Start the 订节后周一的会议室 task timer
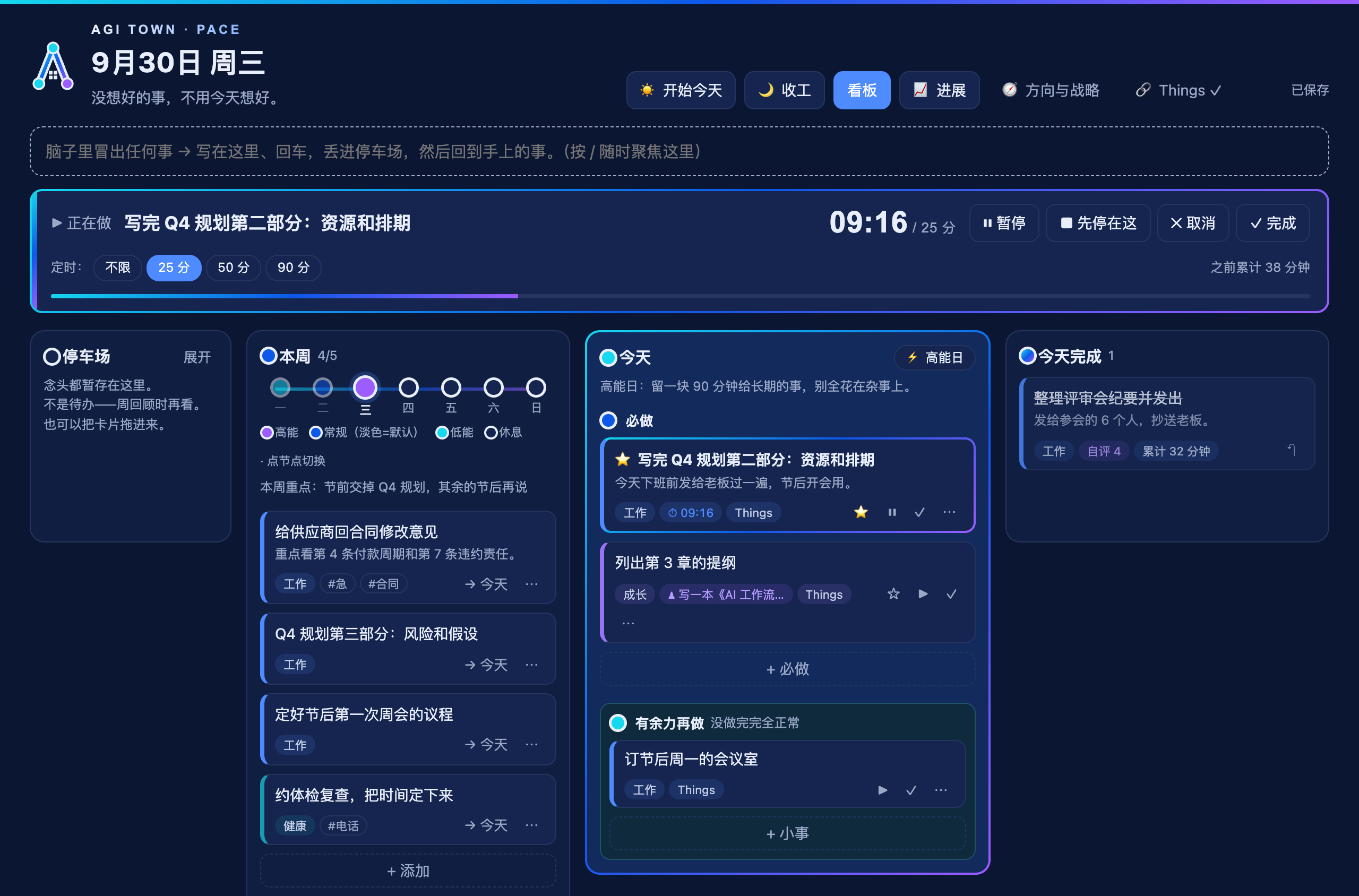The image size is (1359, 896). tap(882, 790)
